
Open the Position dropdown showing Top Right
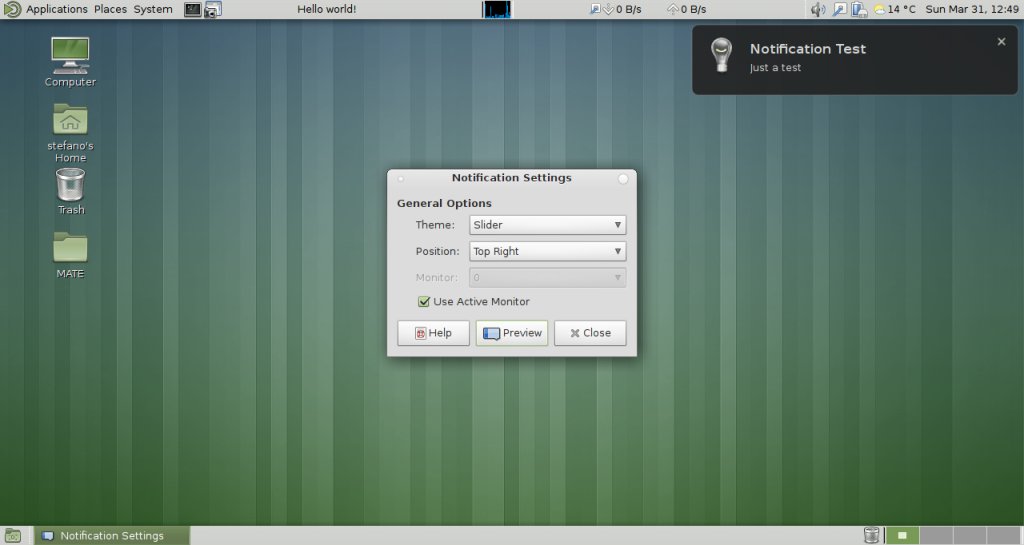(x=547, y=251)
